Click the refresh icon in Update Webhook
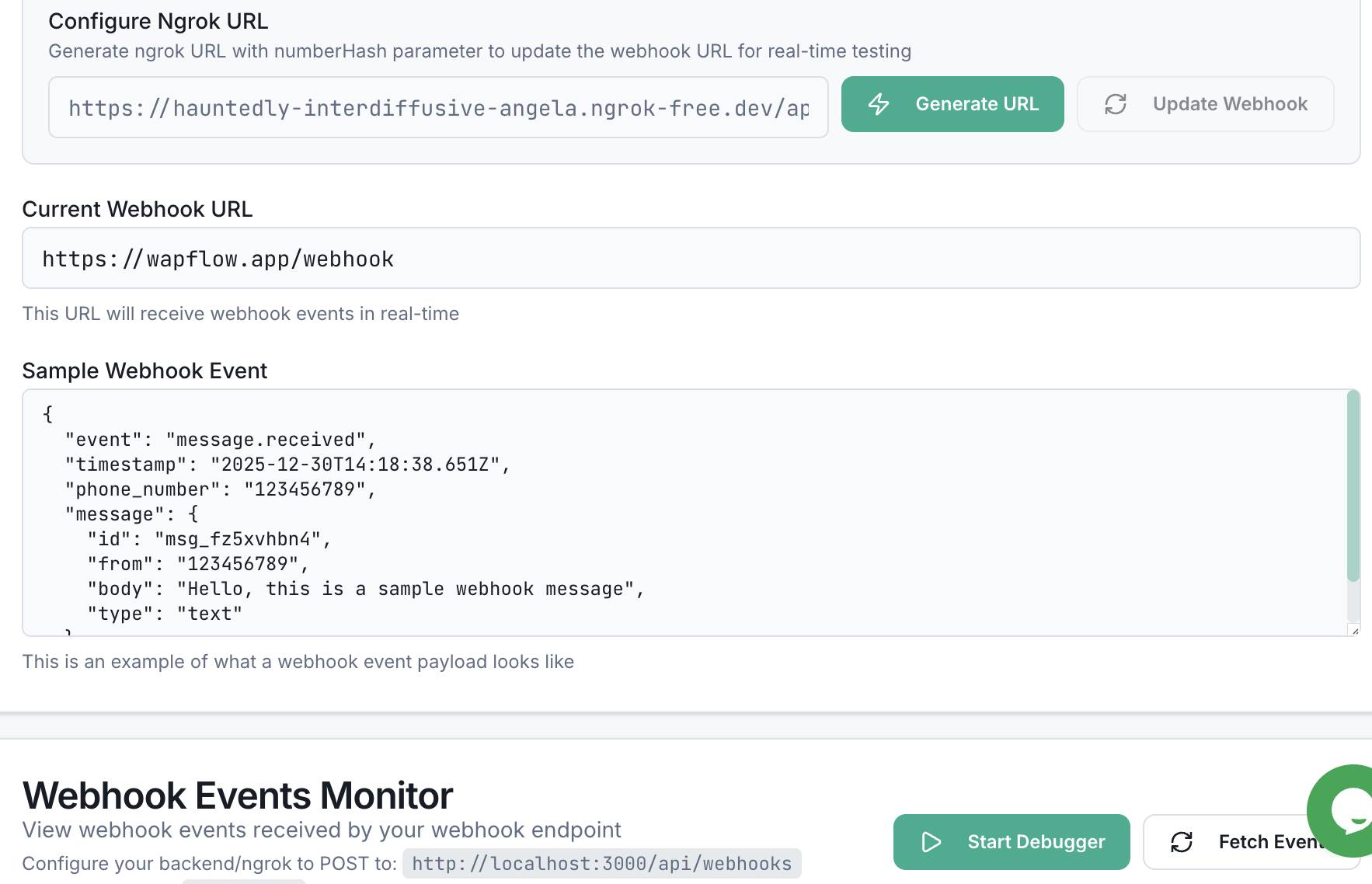Viewport: 1372px width, 884px height. point(1116,104)
